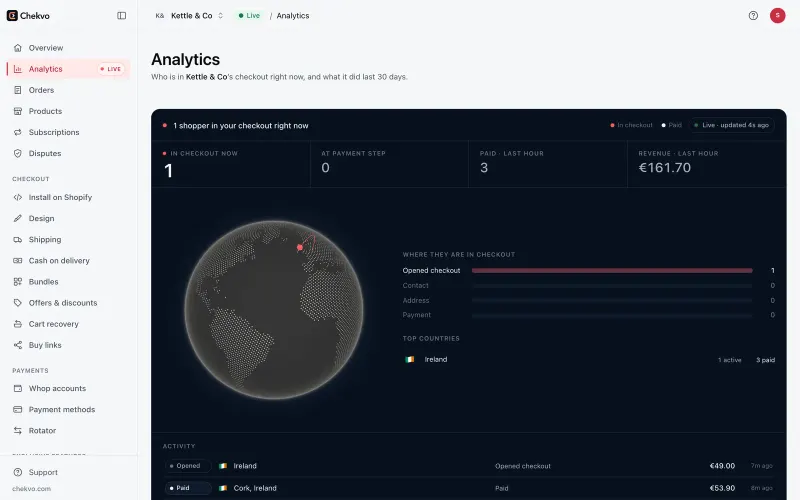800x500 pixels.
Task: Click the Cash on delivery icon
Action: tap(18, 261)
